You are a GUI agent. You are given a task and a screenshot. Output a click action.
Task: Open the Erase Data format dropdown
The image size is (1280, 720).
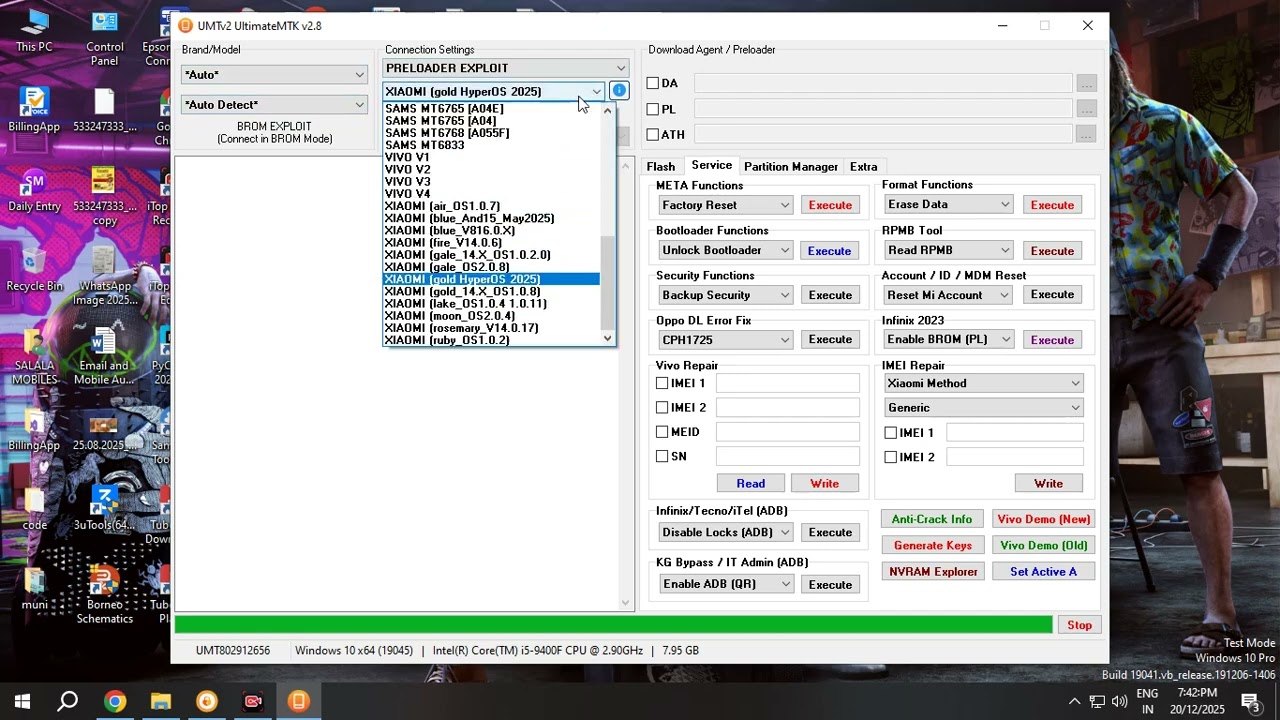click(x=948, y=205)
